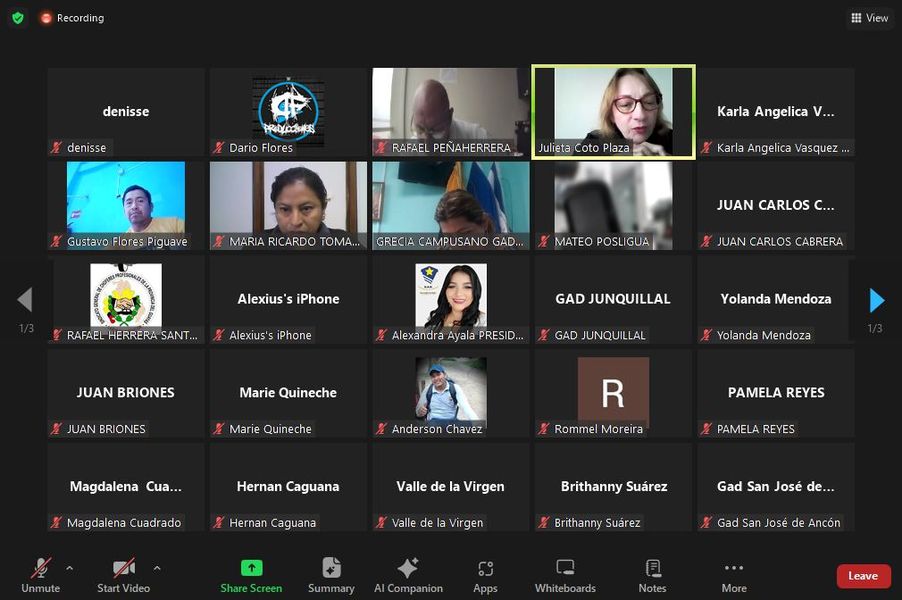Screen dimensions: 902x600
Task: Open the More options menu
Action: pyautogui.click(x=734, y=576)
